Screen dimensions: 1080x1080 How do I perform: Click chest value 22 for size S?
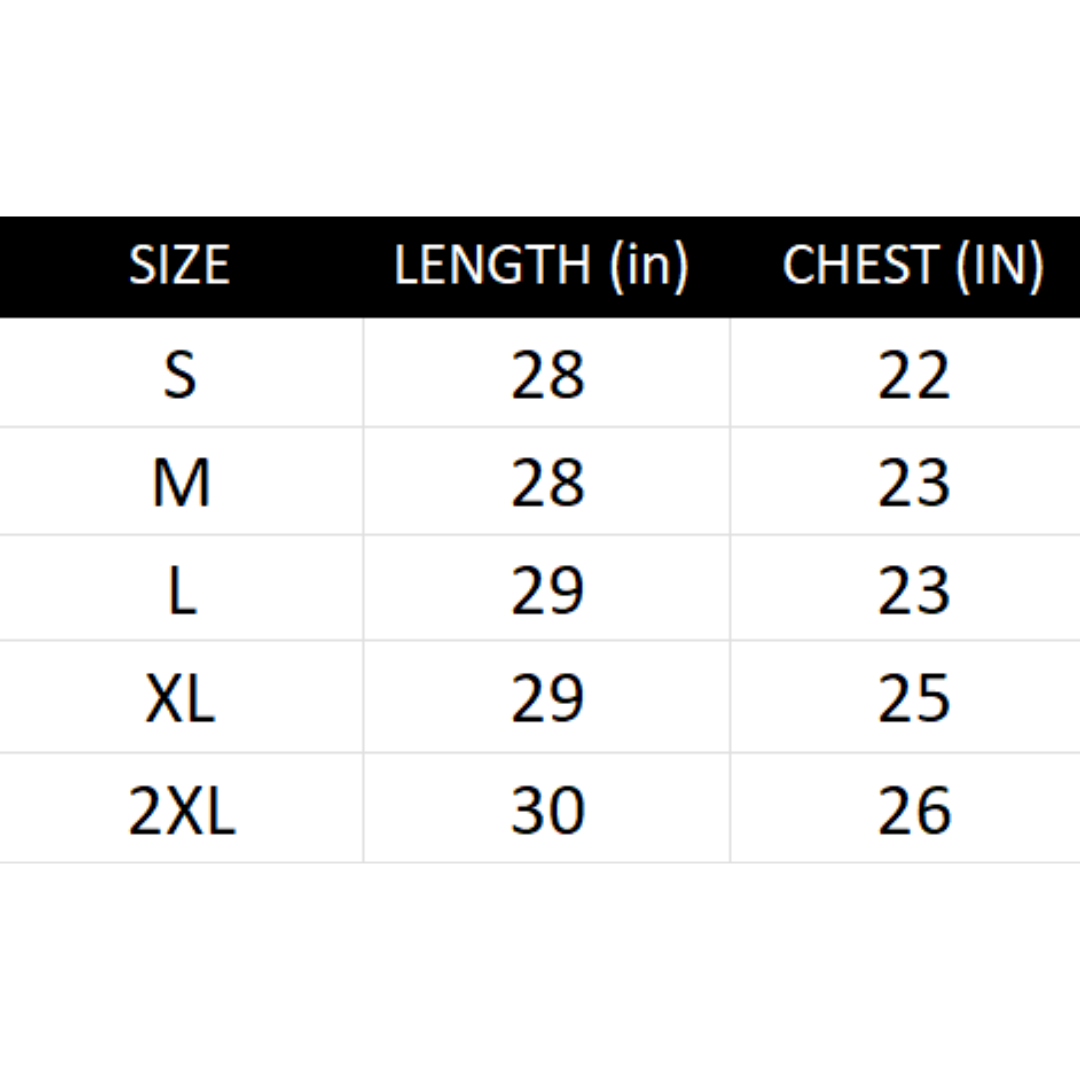(914, 376)
